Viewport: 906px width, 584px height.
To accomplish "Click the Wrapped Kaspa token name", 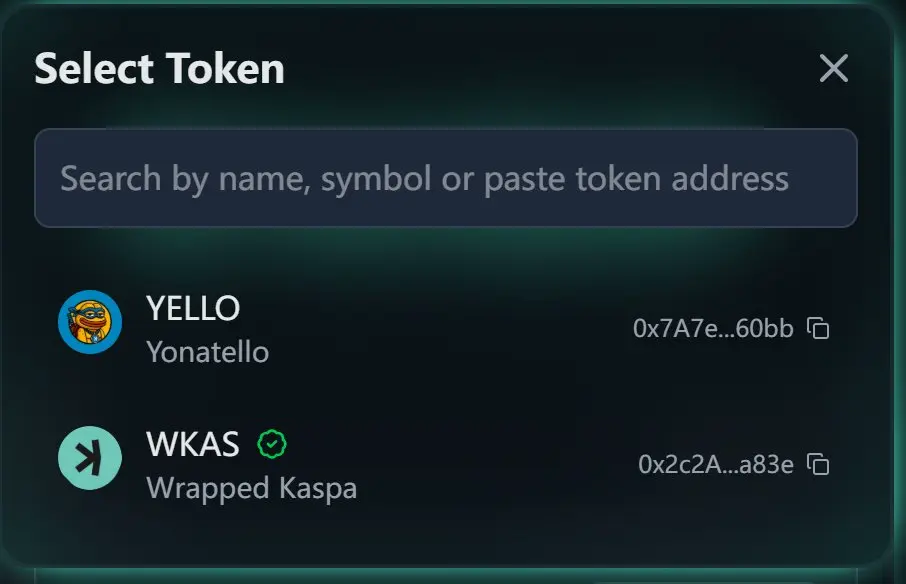I will point(252,489).
